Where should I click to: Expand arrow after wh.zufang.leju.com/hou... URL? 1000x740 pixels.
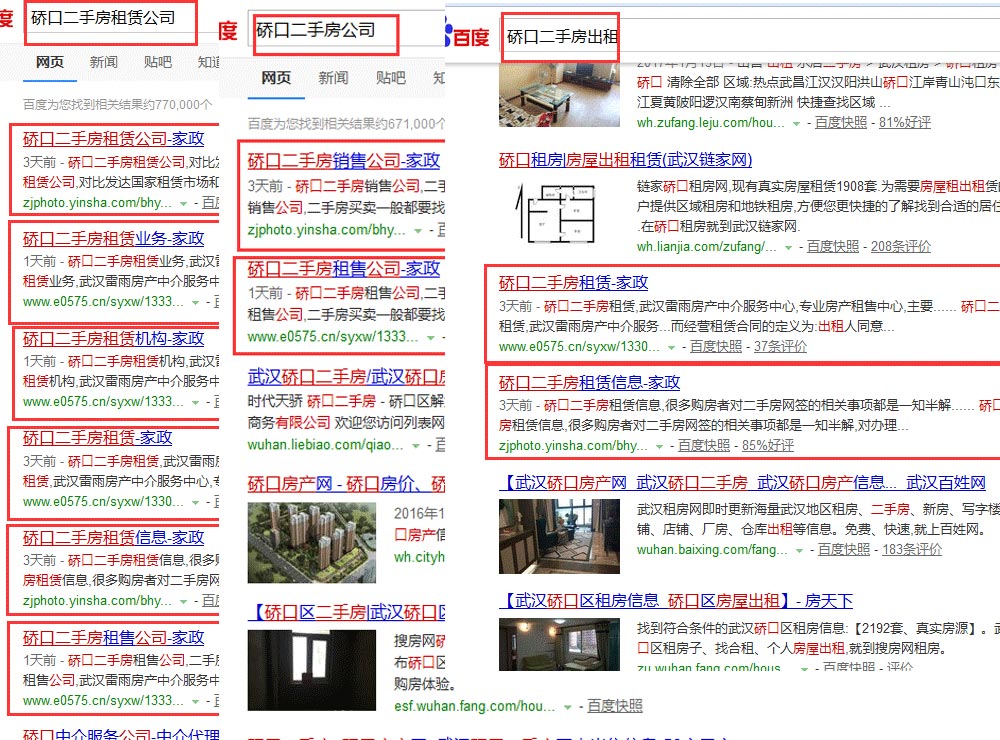click(x=796, y=124)
